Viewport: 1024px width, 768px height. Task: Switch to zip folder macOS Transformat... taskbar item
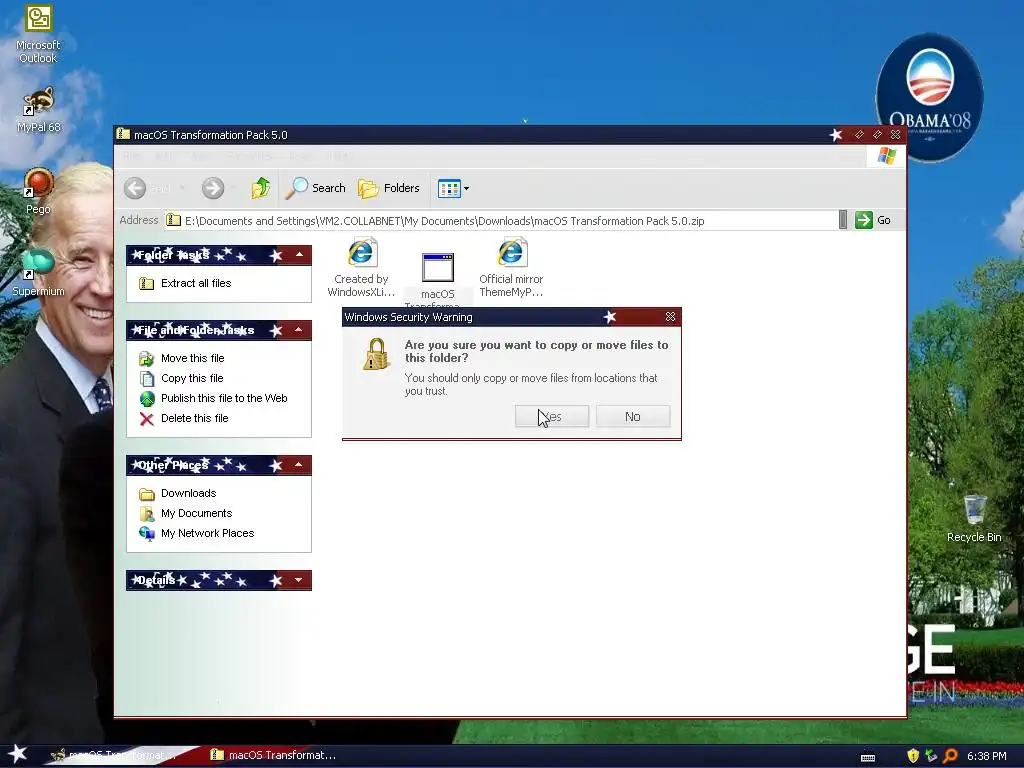tap(274, 755)
